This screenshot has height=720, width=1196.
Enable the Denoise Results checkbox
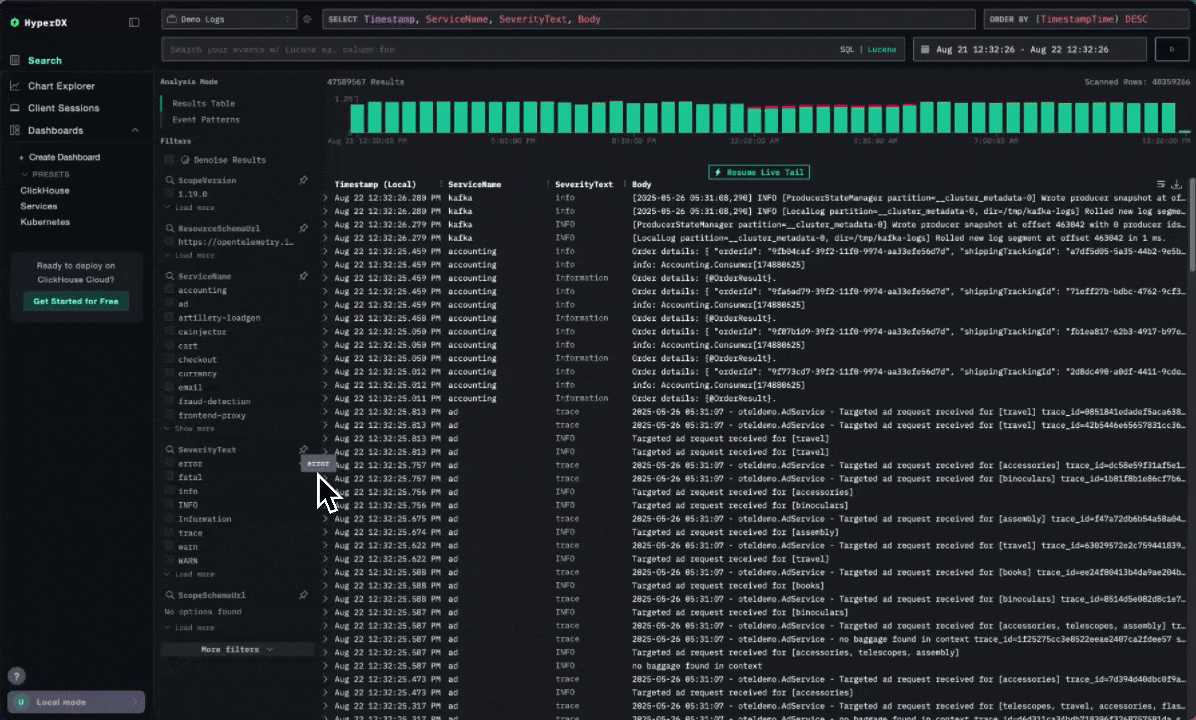[169, 160]
